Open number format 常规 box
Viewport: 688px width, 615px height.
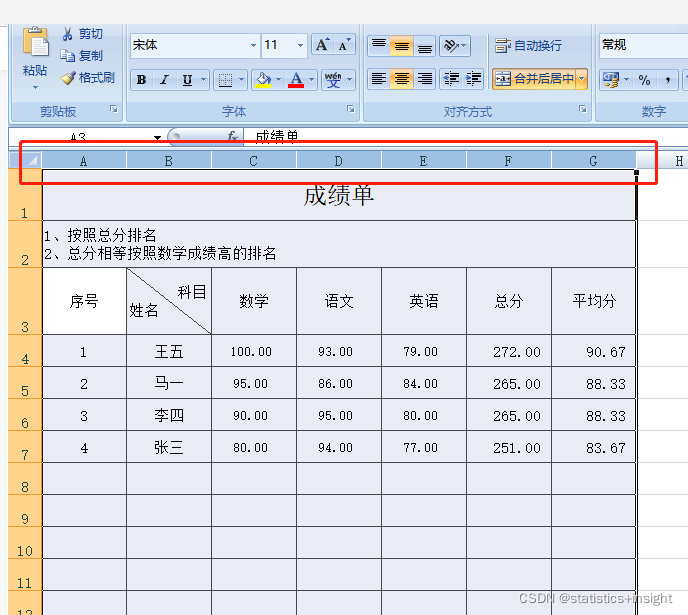643,45
